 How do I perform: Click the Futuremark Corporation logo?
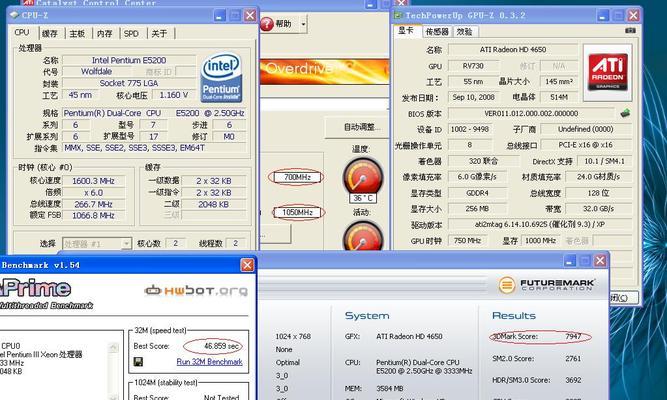547,285
